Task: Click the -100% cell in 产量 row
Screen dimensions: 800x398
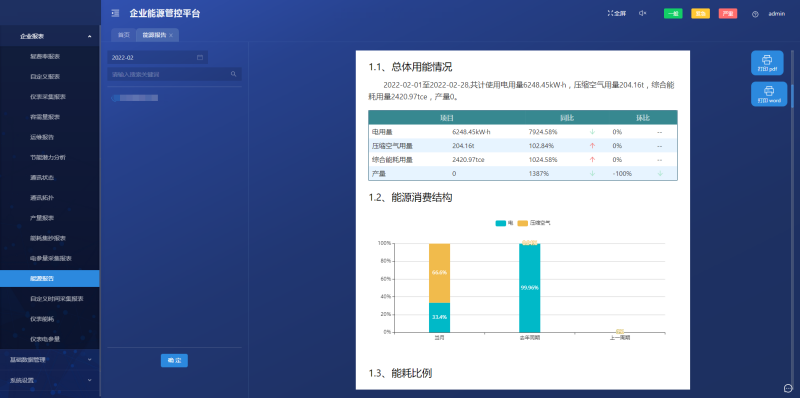Action: (622, 173)
